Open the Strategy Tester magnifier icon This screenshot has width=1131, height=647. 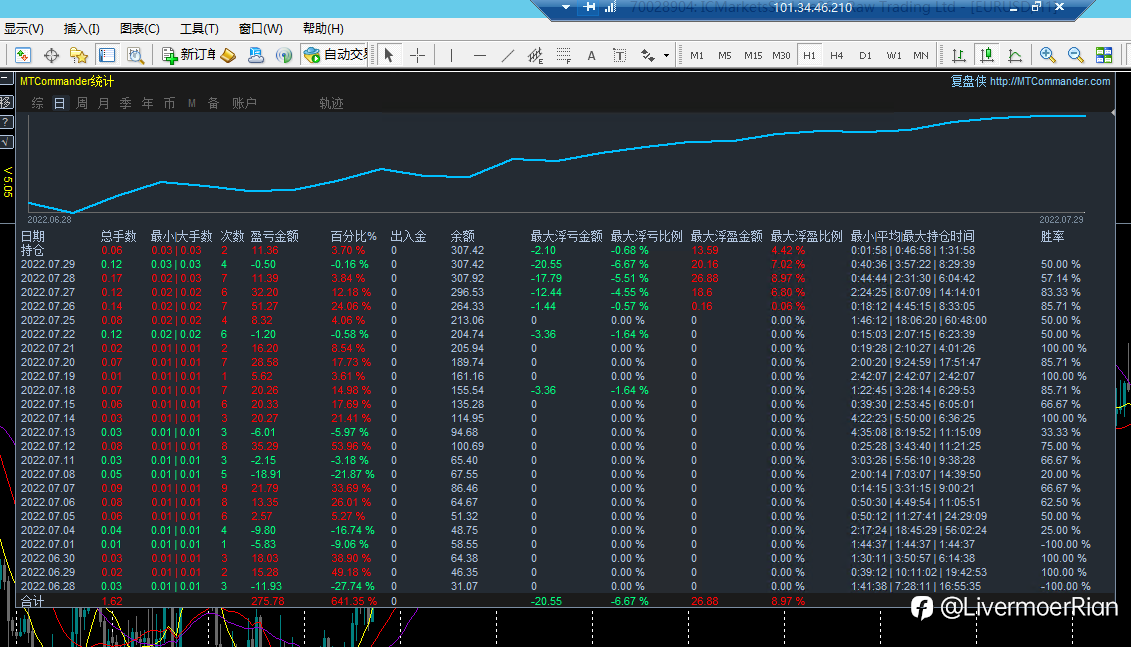point(135,56)
